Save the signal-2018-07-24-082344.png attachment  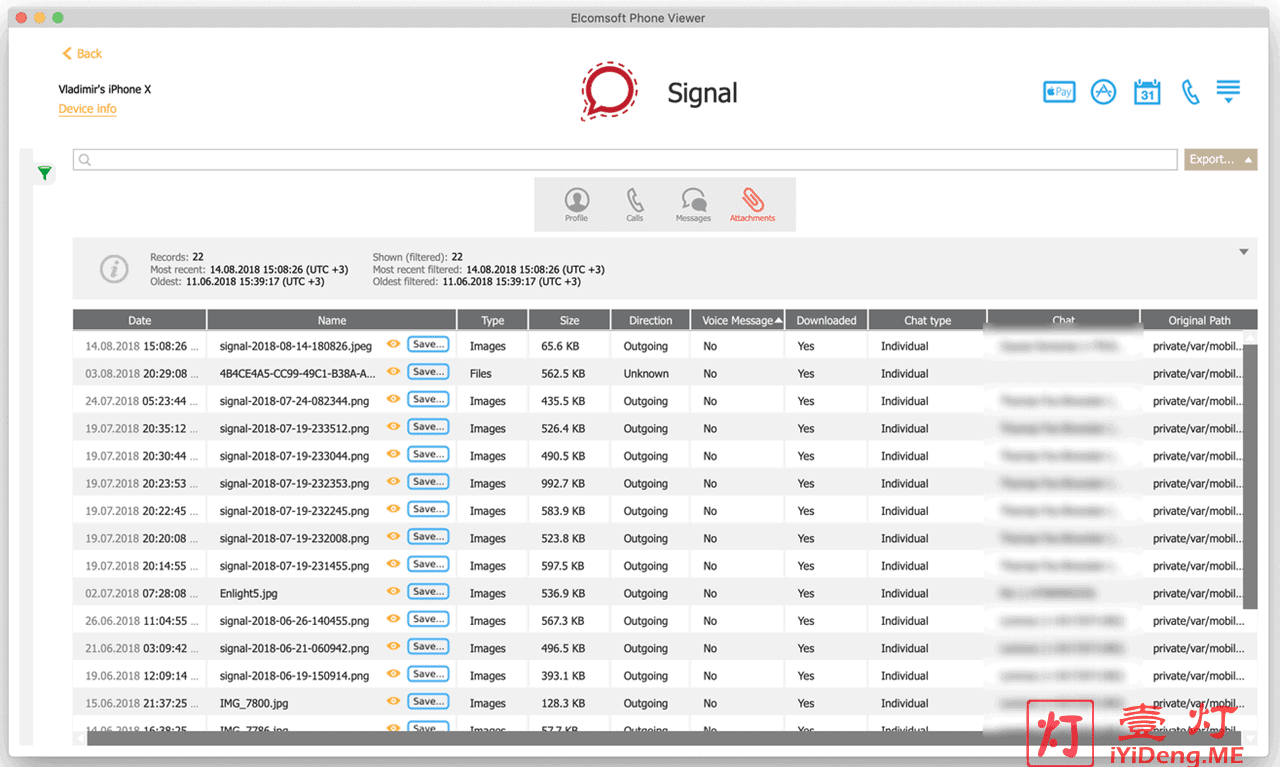tap(428, 399)
